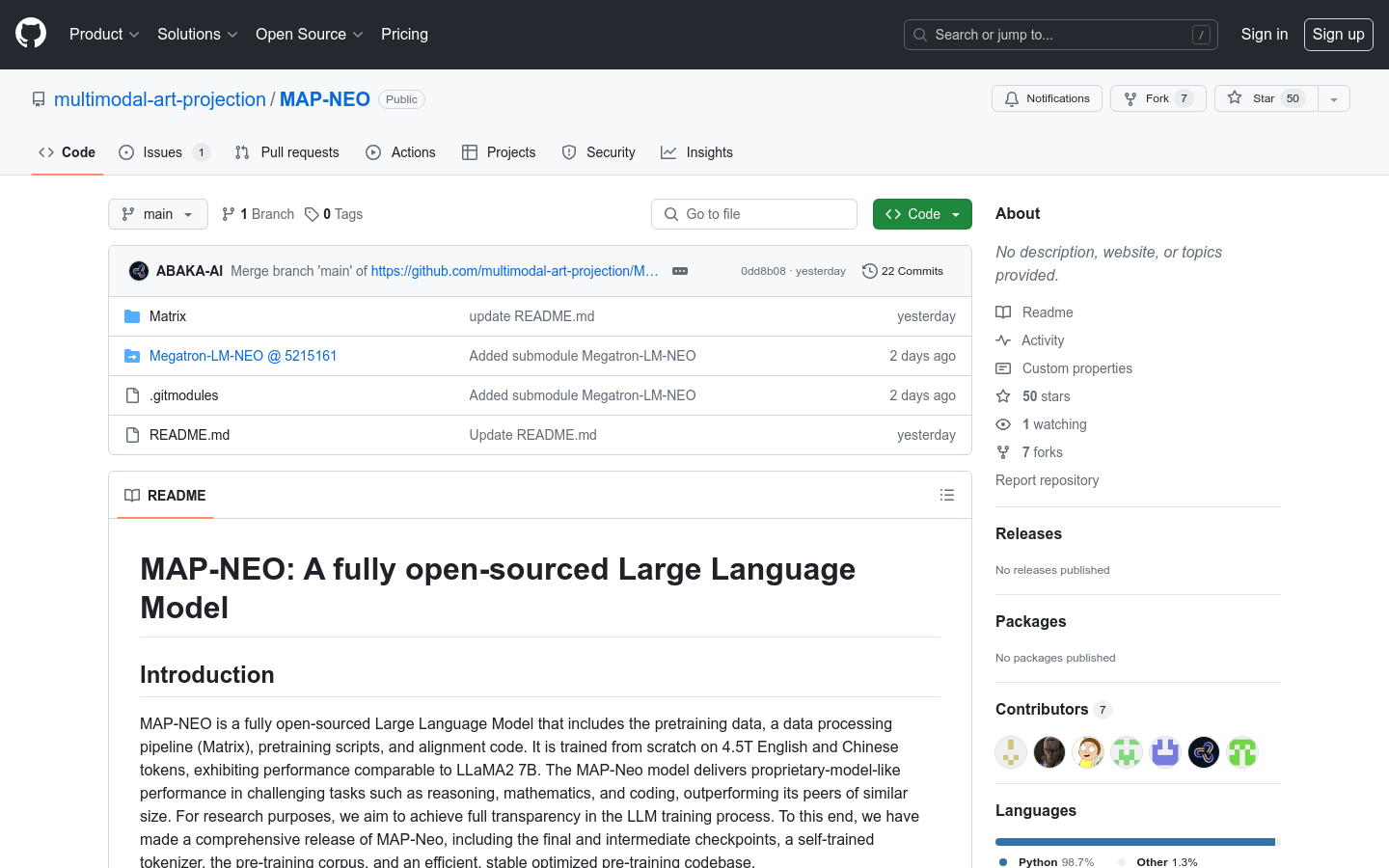Select the README tab header
The width and height of the screenshot is (1389, 868).
(x=165, y=495)
